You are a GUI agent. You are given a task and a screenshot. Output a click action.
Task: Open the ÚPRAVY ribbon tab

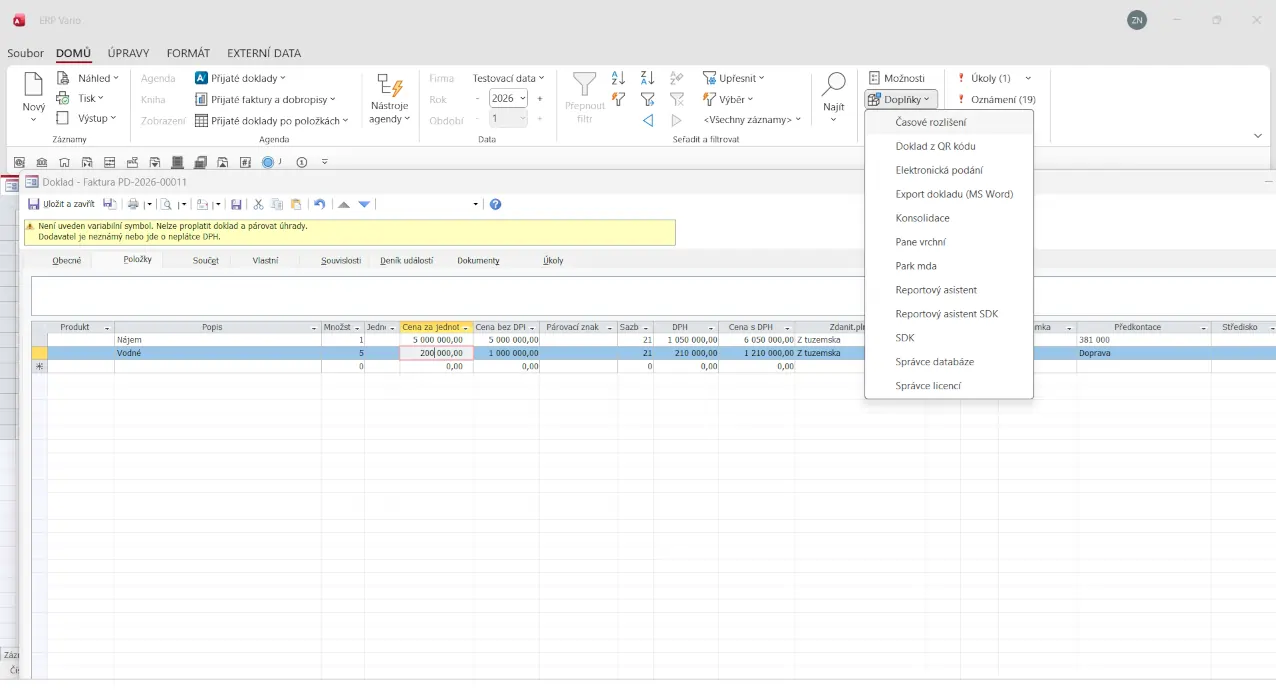coord(129,53)
